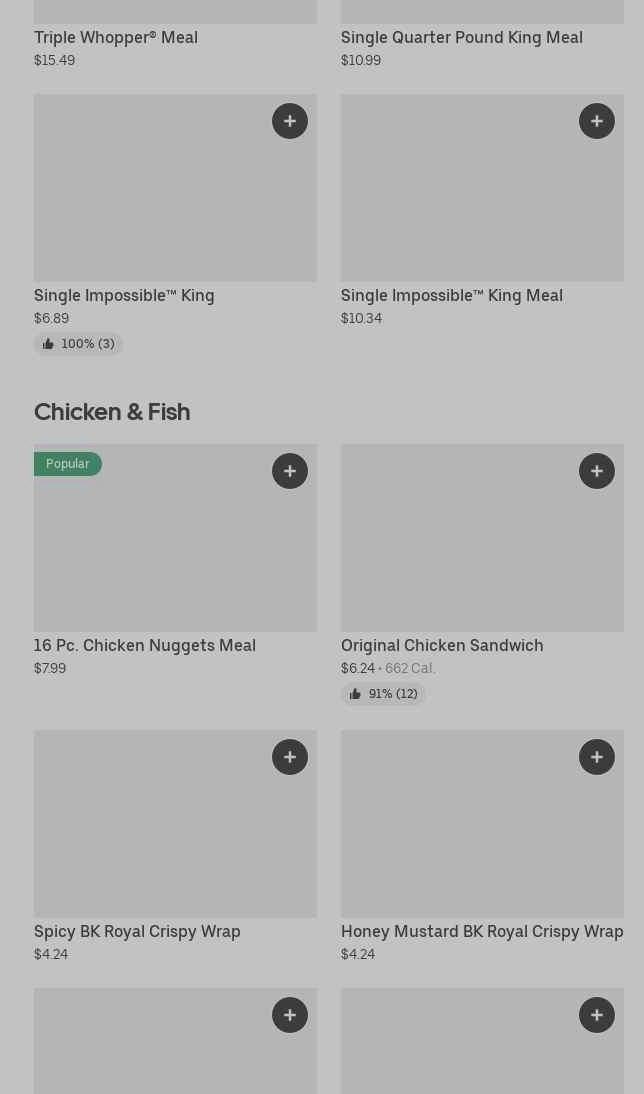The height and width of the screenshot is (1094, 644).
Task: Add Single Impossible King Meal to order
Action: (x=597, y=121)
